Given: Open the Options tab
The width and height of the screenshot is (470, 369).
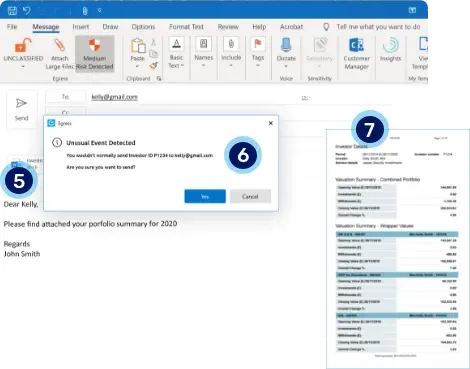Looking at the screenshot, I should [x=143, y=27].
